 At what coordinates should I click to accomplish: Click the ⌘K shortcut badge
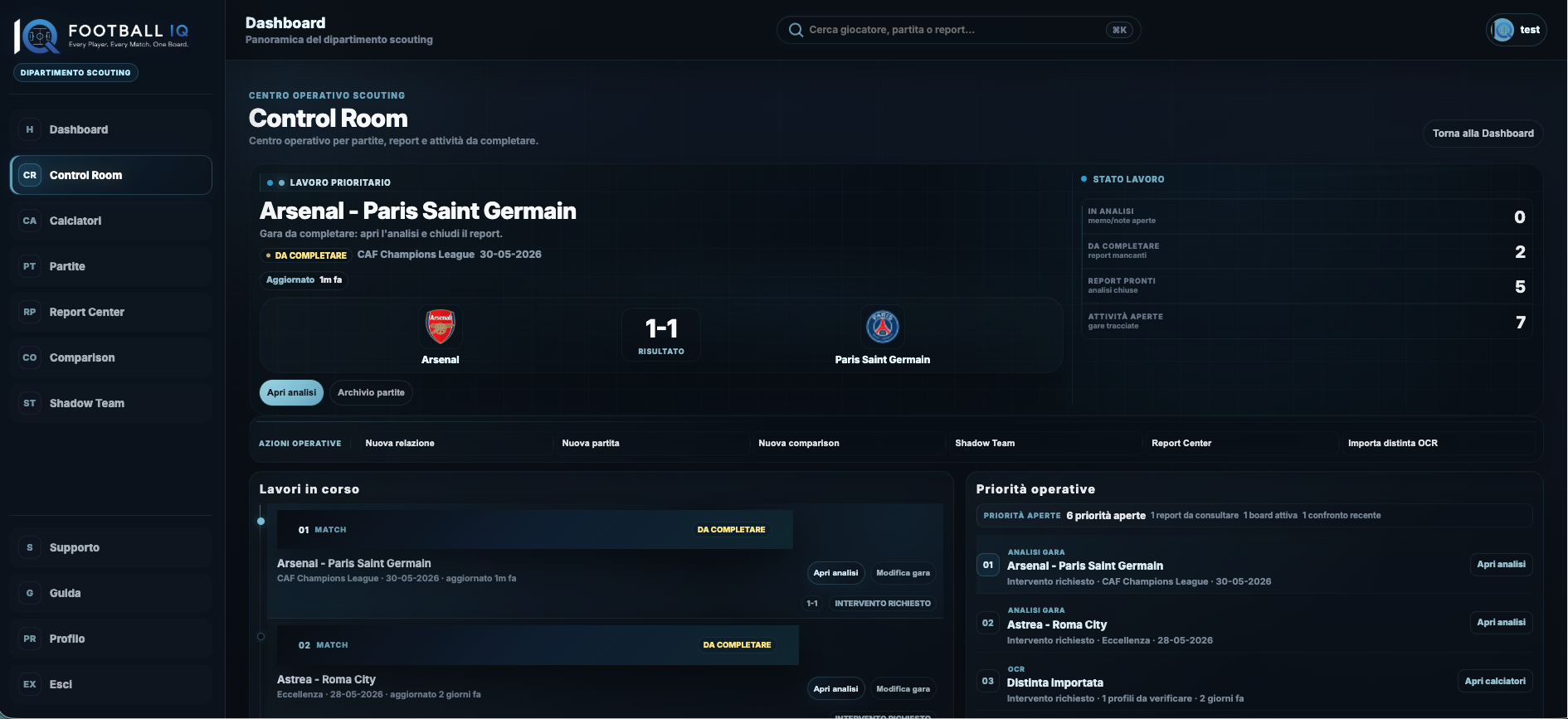tap(1119, 30)
